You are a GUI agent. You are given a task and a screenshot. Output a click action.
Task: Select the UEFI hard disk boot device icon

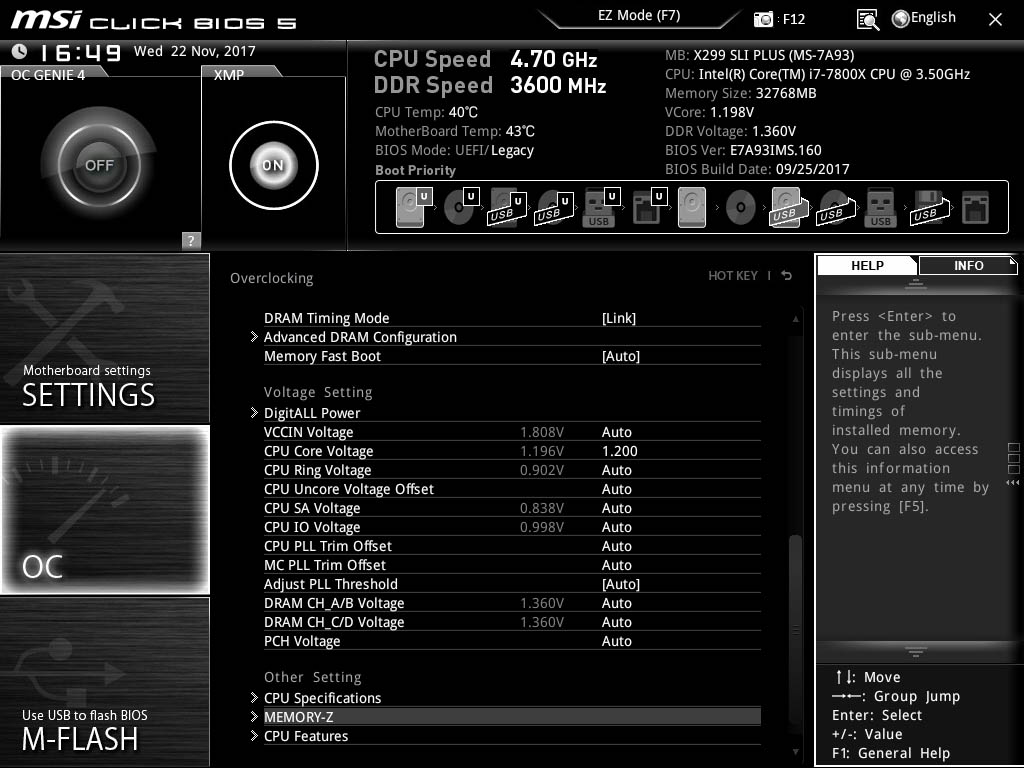pyautogui.click(x=413, y=207)
